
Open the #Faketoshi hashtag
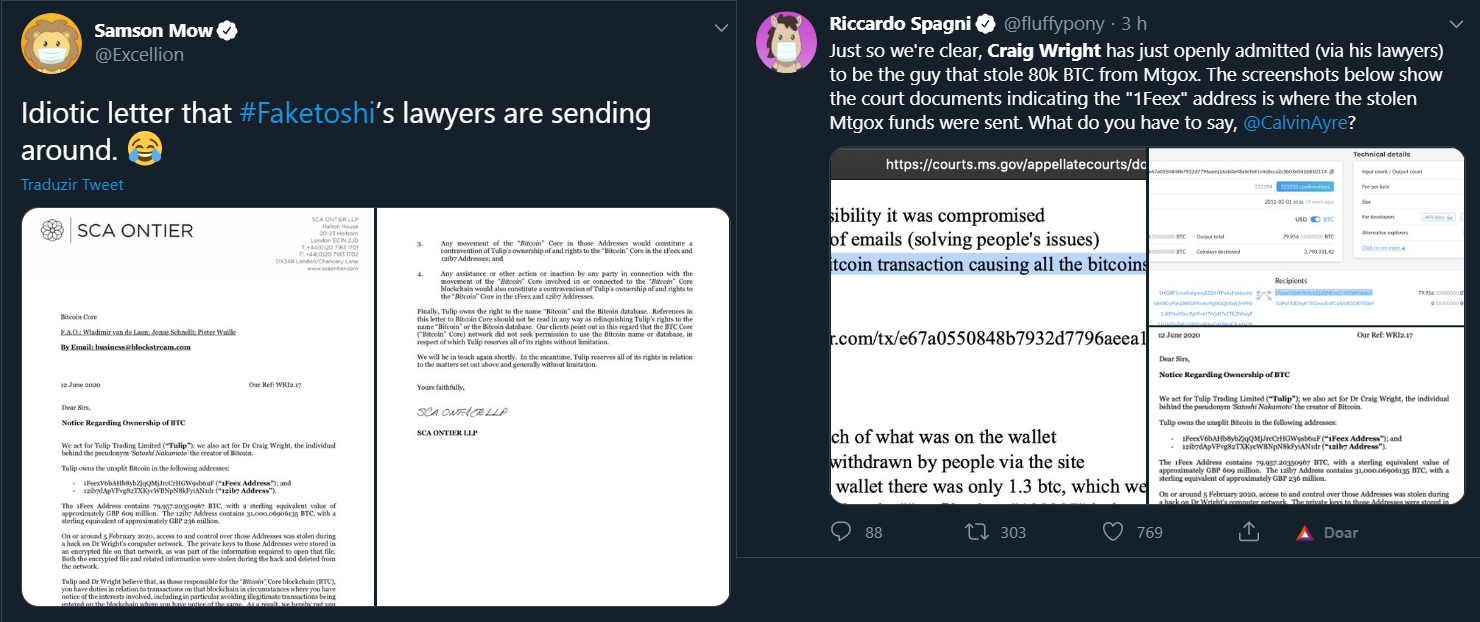(x=307, y=113)
